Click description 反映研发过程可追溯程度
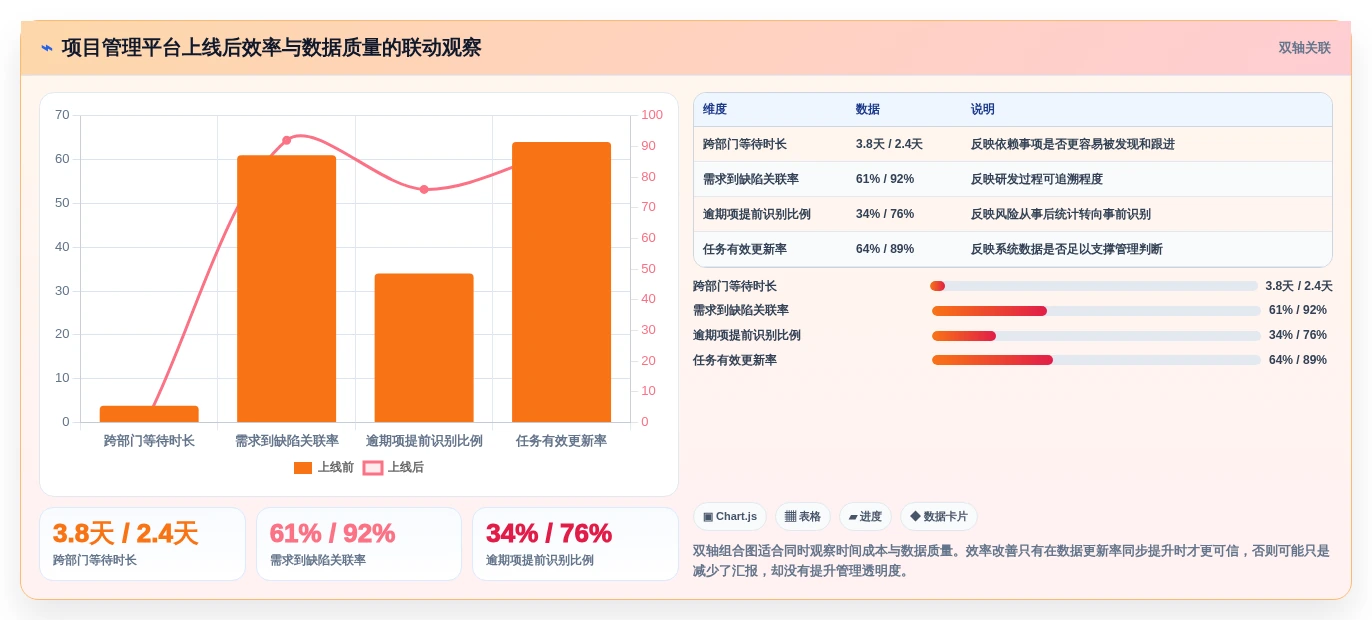1372x620 pixels. click(1037, 179)
